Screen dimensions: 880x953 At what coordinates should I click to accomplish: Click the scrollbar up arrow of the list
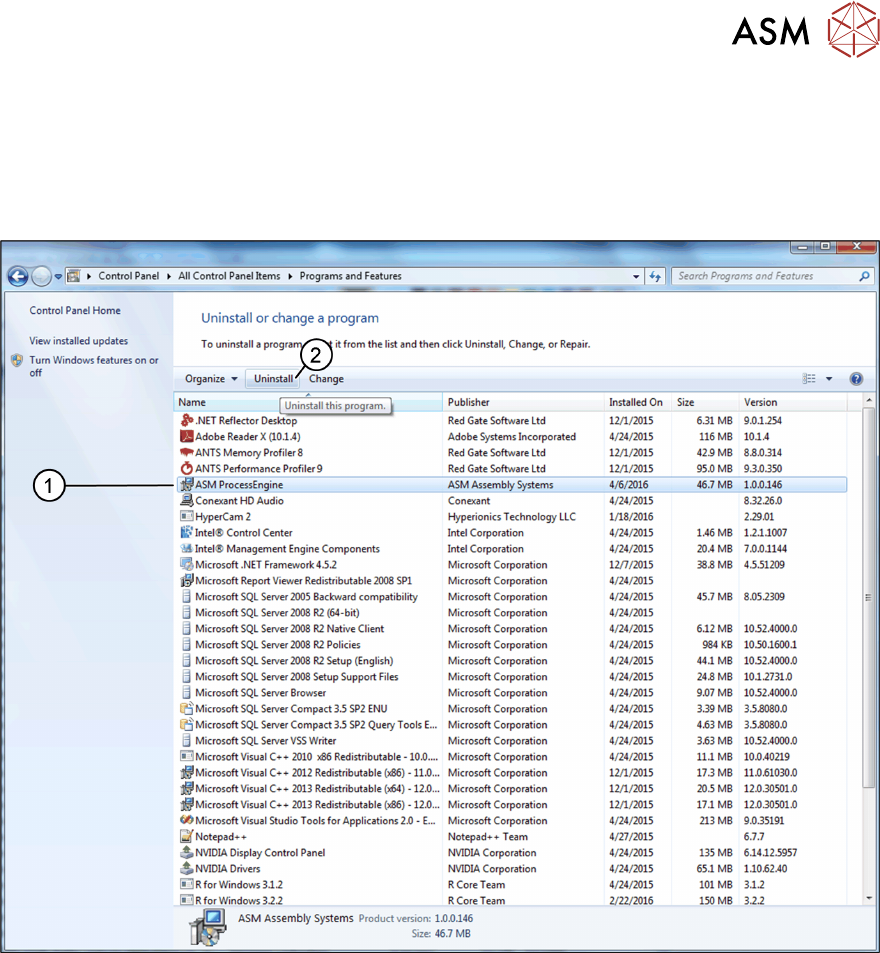point(868,400)
